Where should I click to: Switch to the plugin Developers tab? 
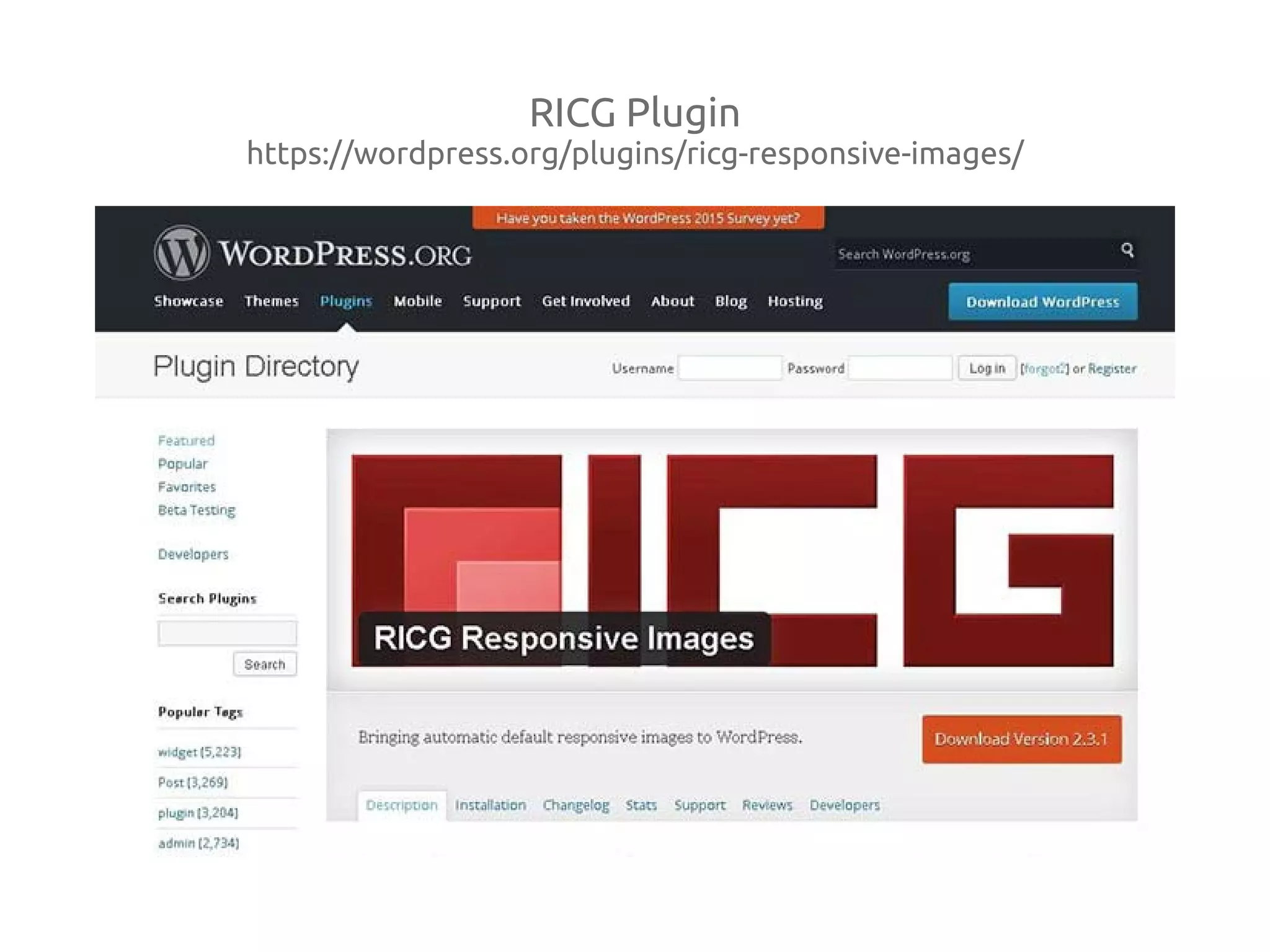845,806
